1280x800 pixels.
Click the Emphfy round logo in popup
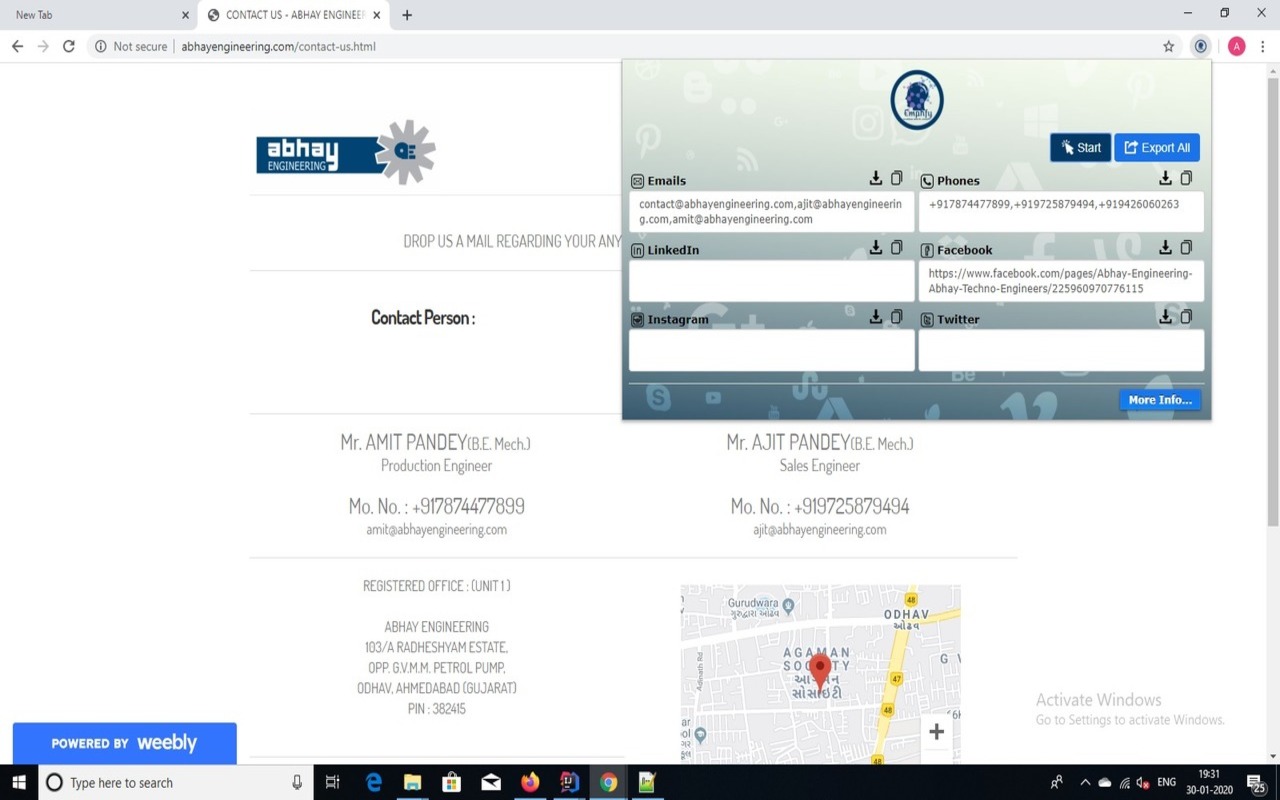(917, 100)
